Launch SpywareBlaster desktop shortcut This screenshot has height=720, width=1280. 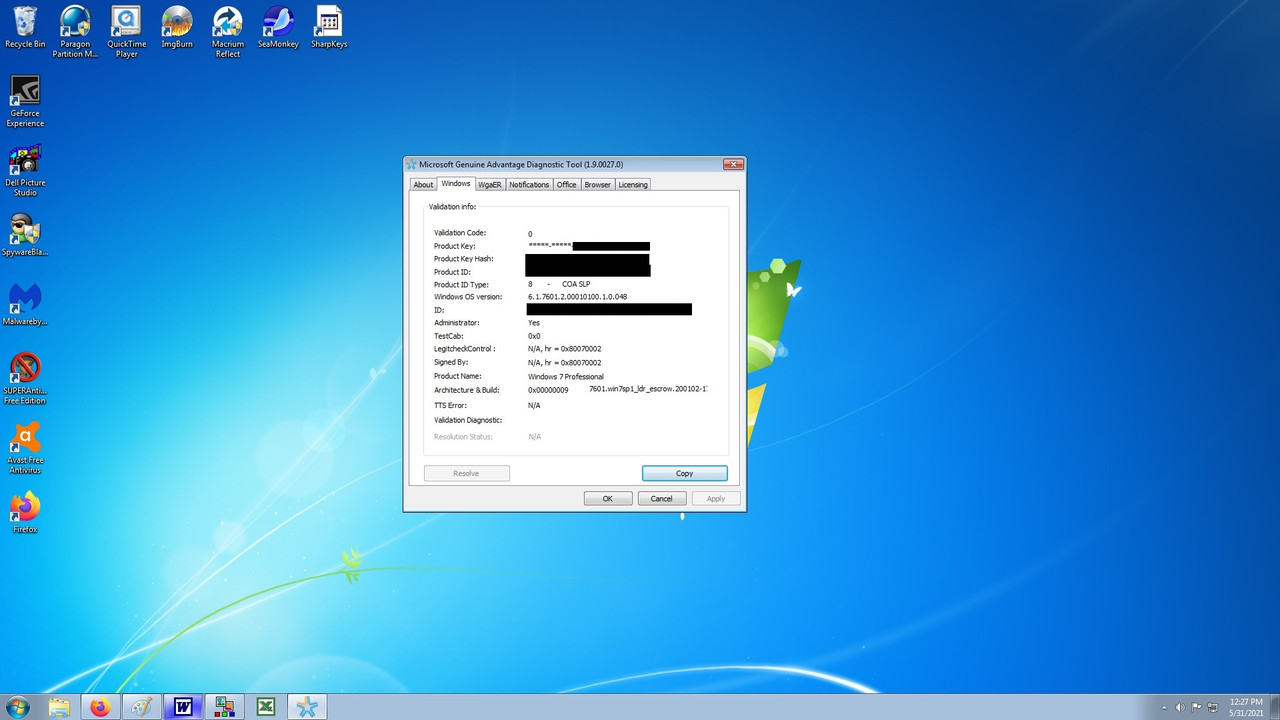[x=25, y=235]
